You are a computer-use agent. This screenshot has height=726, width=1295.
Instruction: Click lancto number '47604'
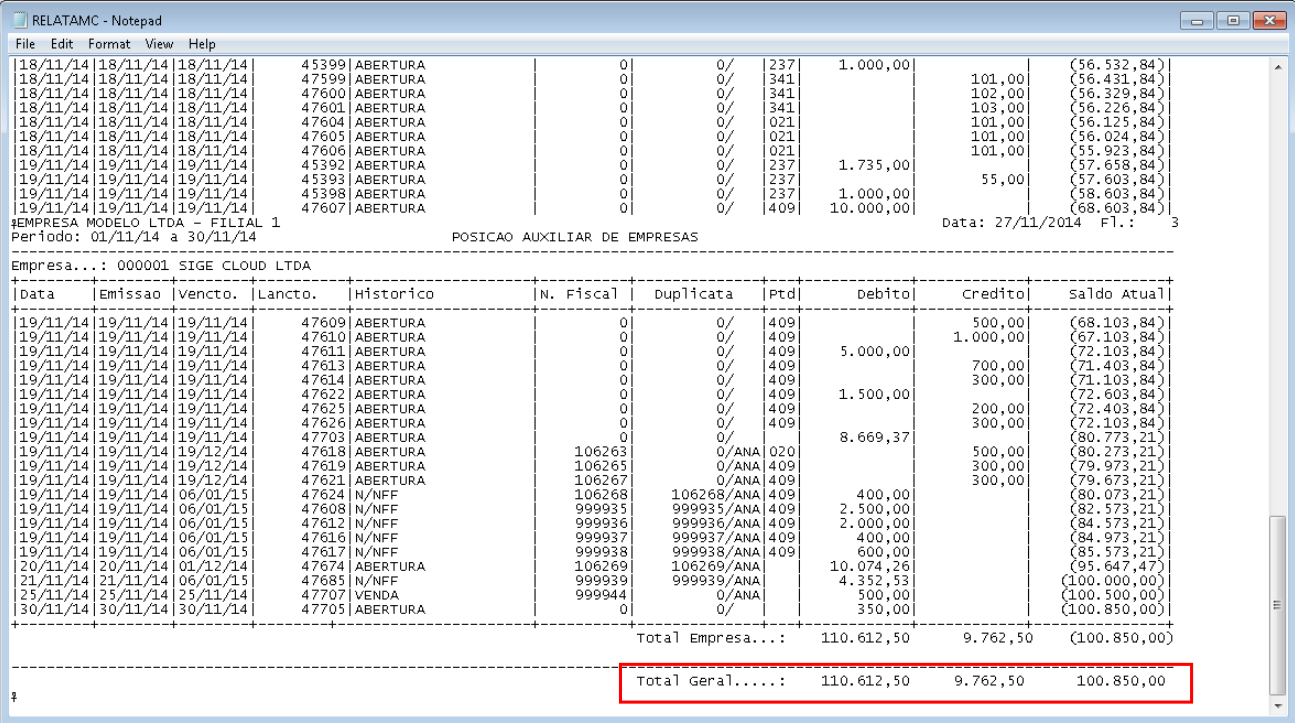pyautogui.click(x=324, y=122)
